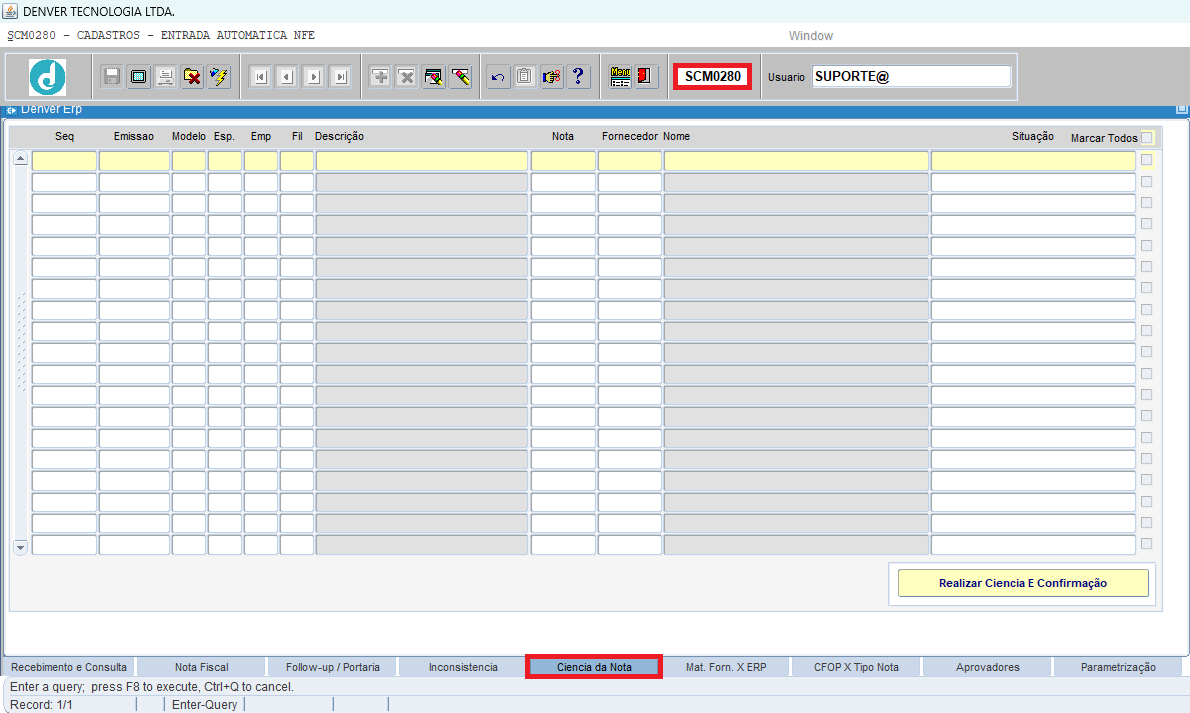1190x713 pixels.
Task: Go to next record navigation icon
Action: (x=313, y=77)
